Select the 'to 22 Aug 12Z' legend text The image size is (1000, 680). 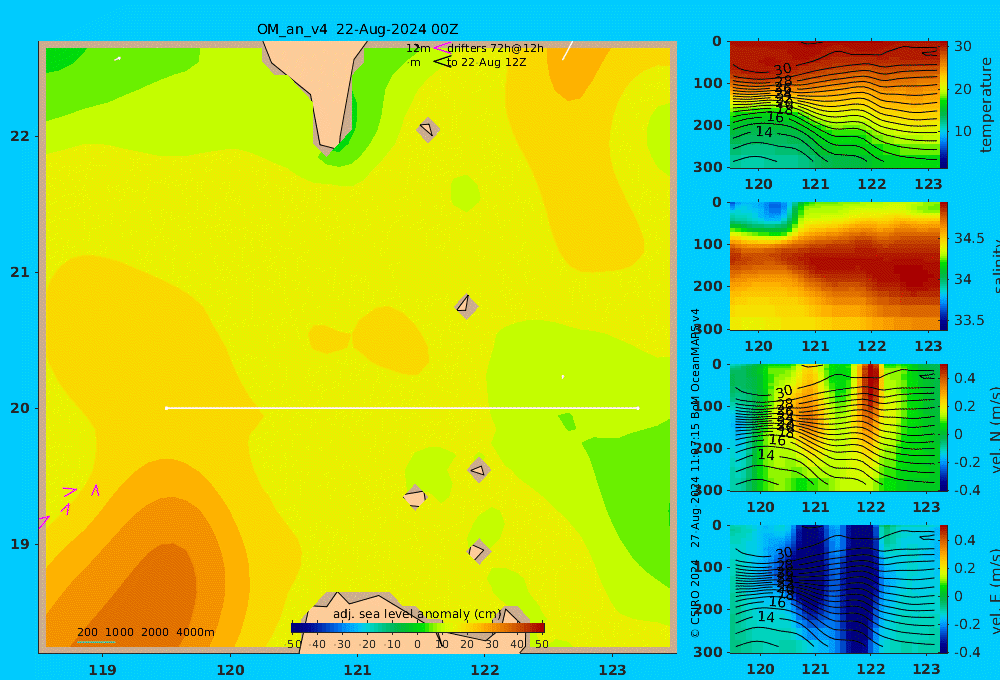[x=486, y=63]
